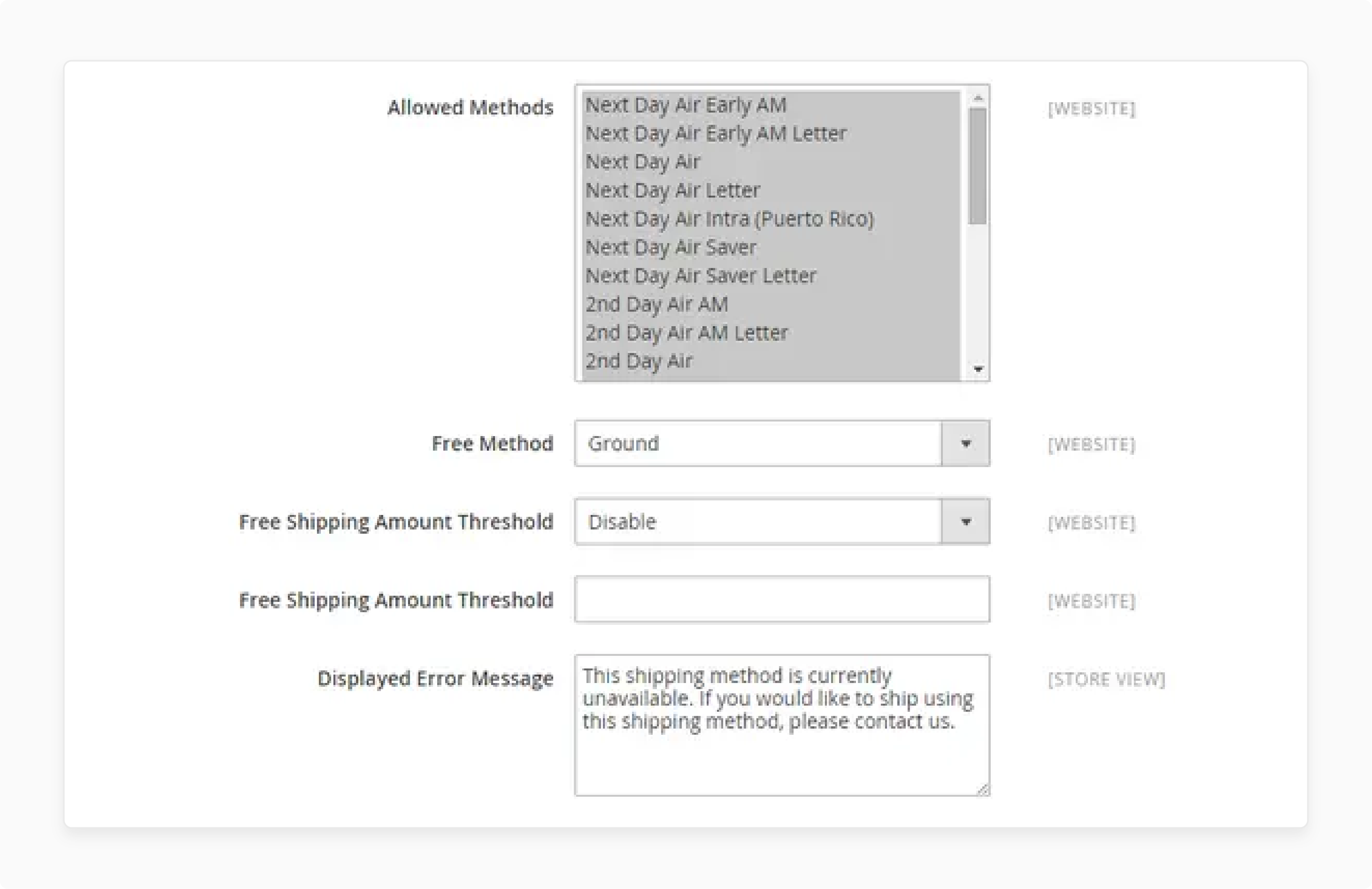1372x889 pixels.
Task: Choose the plain '2nd Day Air' method
Action: tap(771, 361)
